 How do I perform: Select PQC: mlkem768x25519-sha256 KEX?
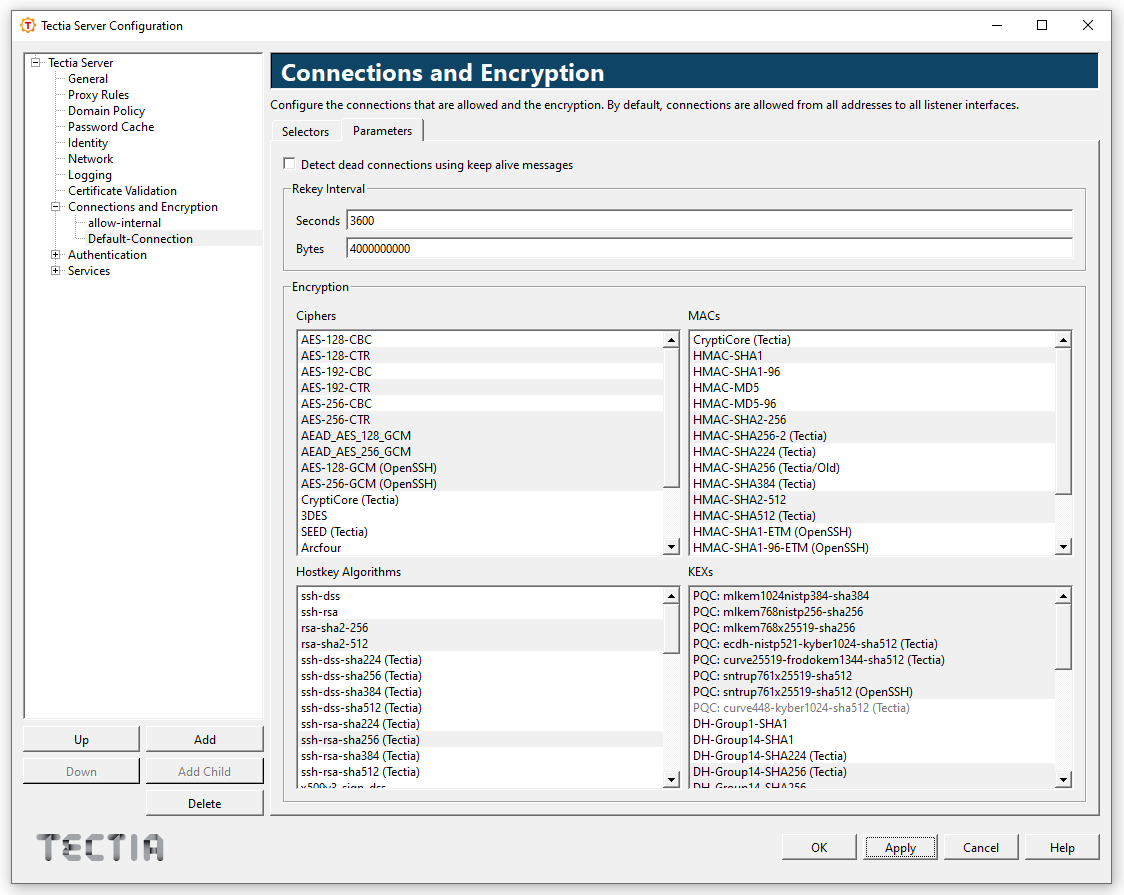pyautogui.click(x=872, y=628)
